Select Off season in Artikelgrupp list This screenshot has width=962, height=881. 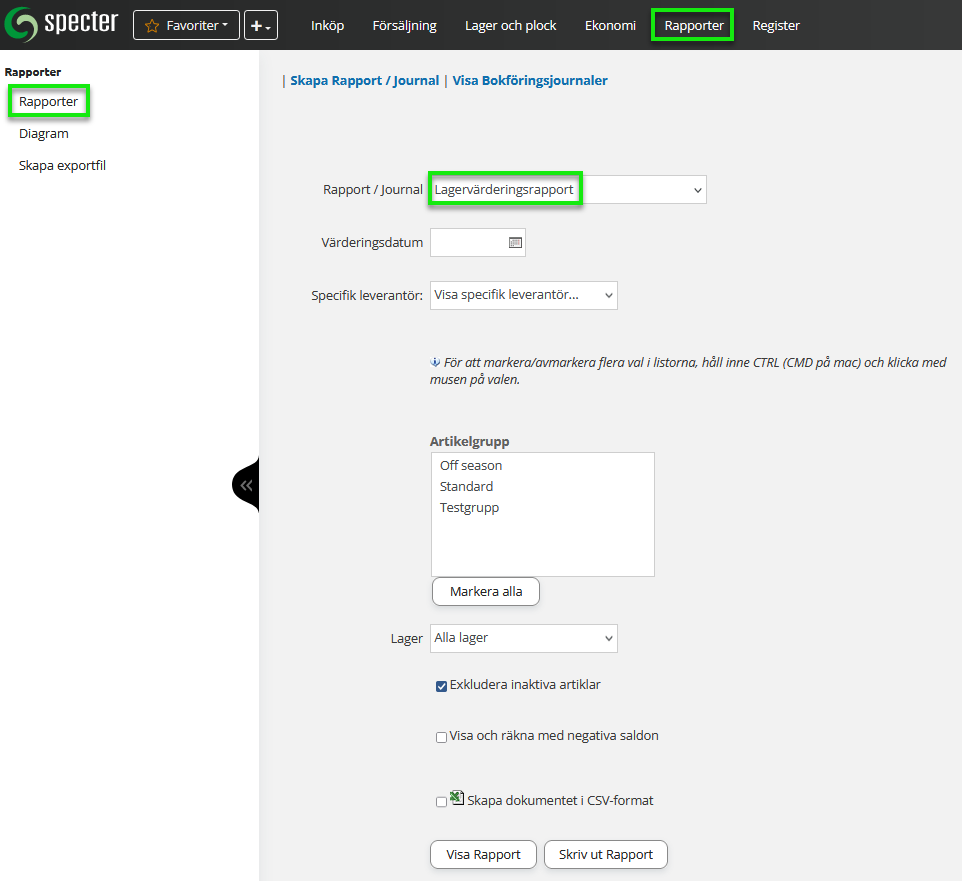point(471,466)
